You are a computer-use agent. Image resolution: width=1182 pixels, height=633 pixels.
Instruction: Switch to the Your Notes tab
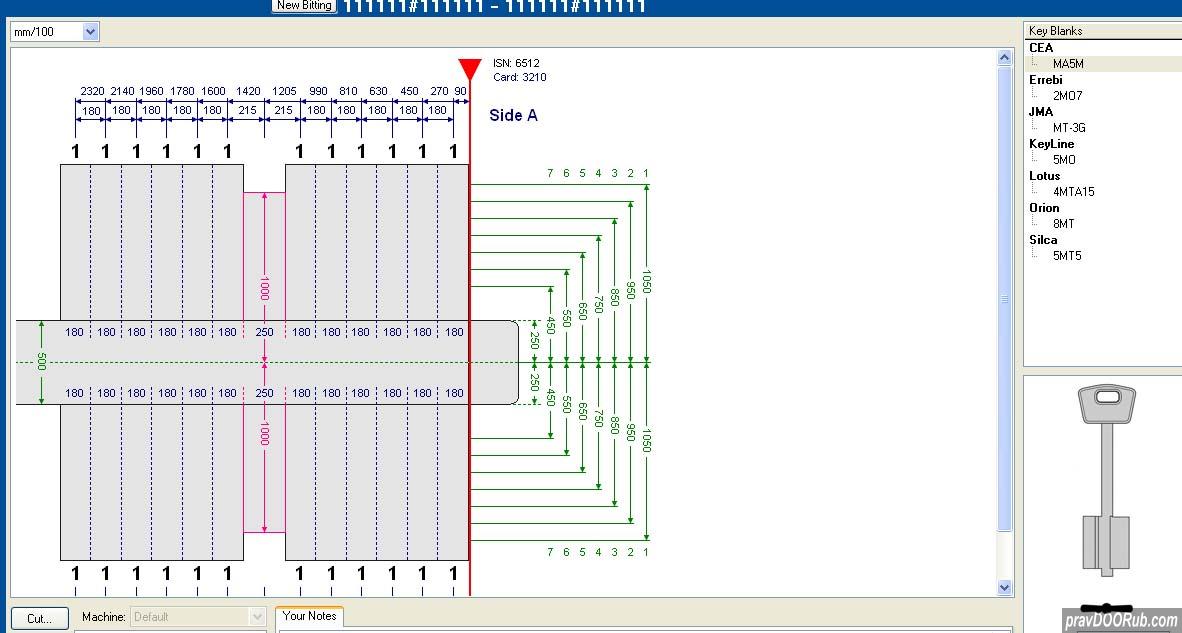[309, 616]
